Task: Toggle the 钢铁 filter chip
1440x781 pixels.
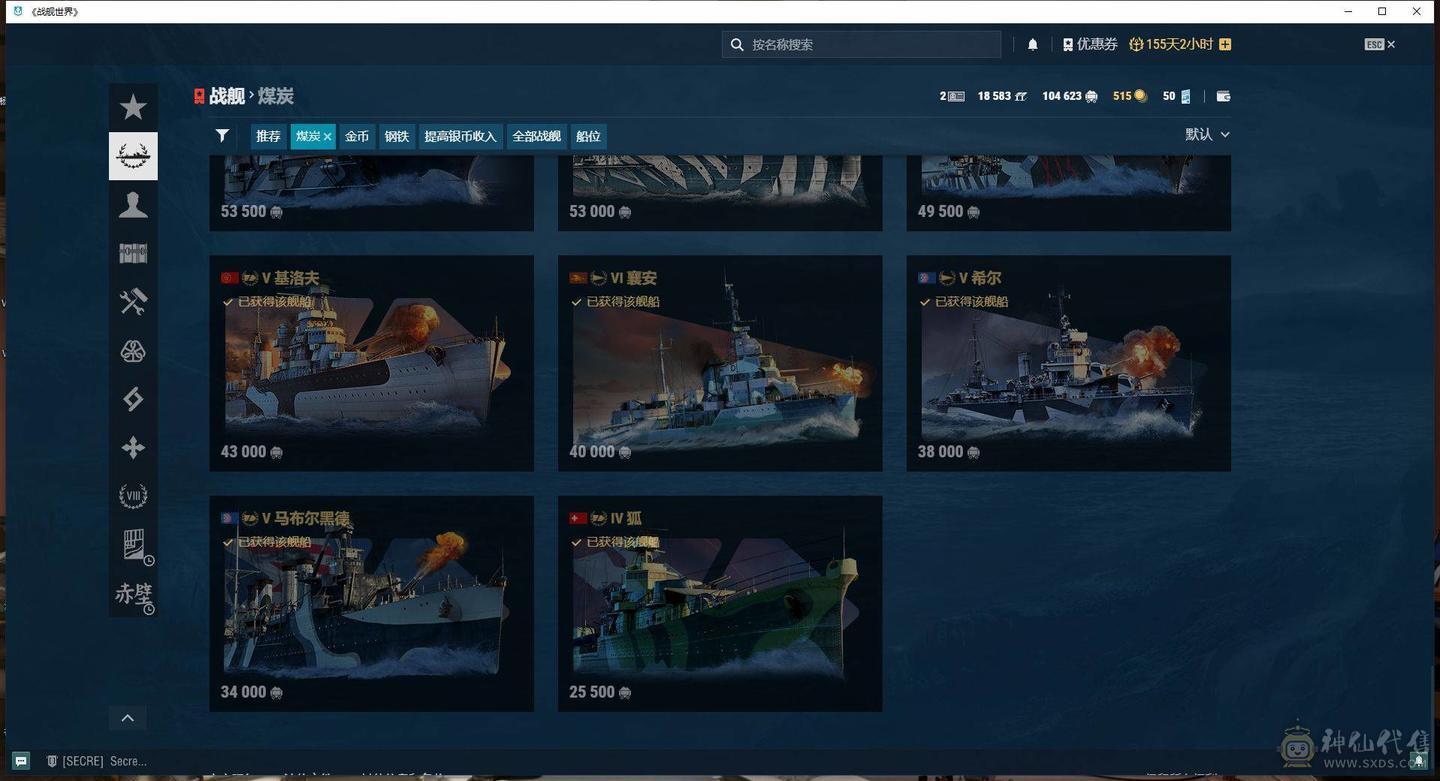Action: coord(397,136)
